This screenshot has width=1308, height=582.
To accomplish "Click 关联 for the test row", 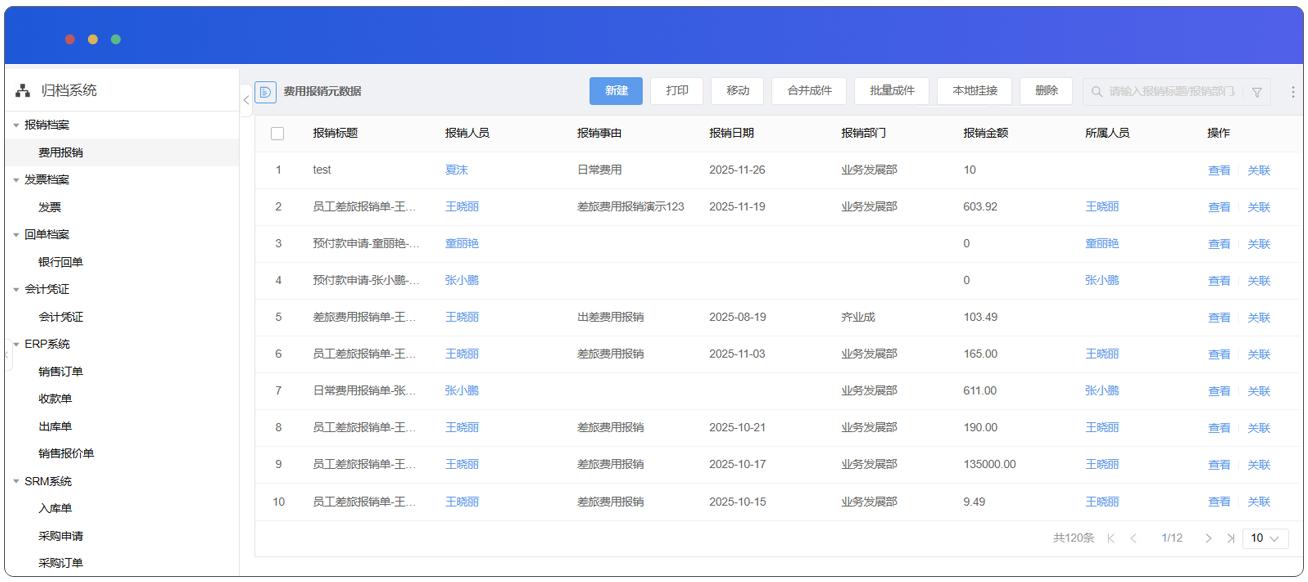I will point(1259,171).
